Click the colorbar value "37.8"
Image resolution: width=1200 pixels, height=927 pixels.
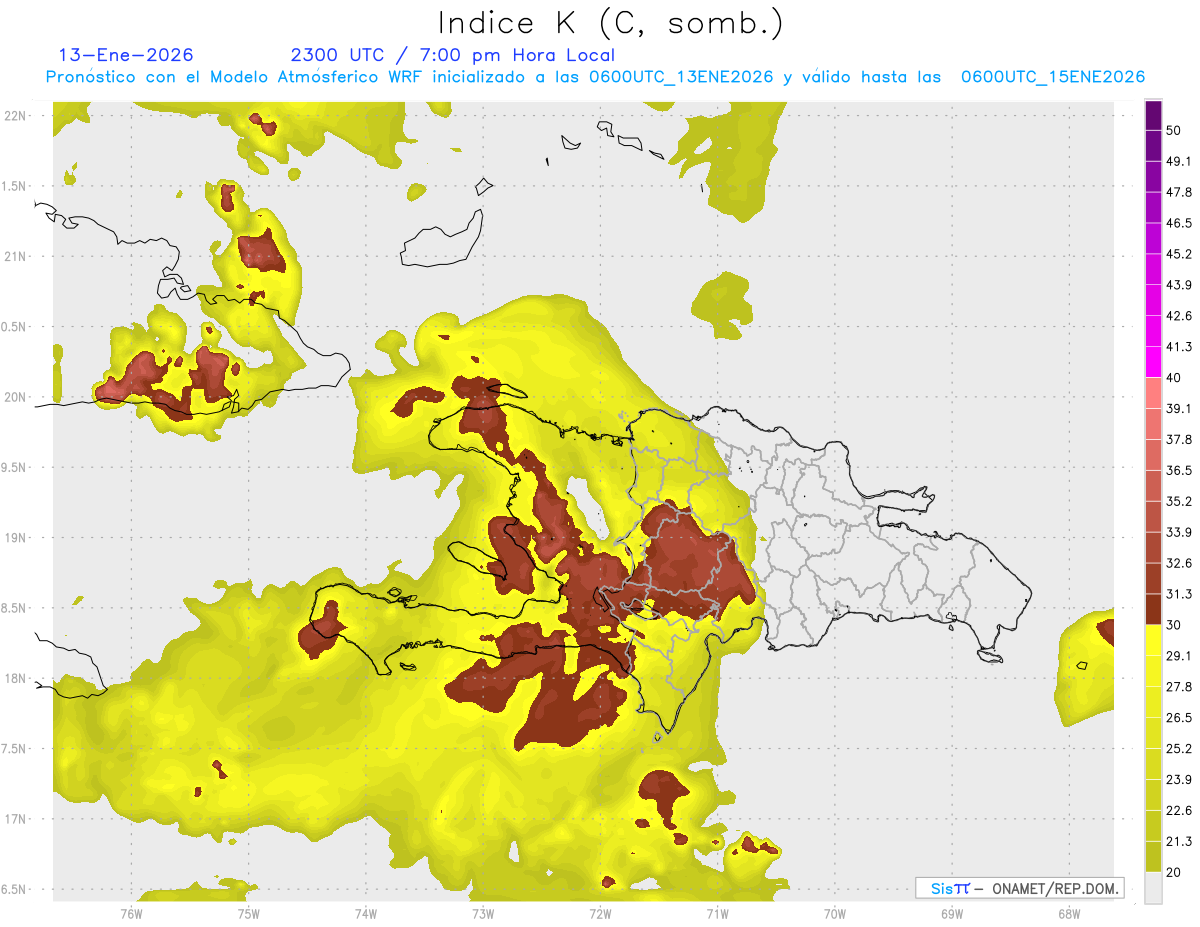pos(1179,439)
